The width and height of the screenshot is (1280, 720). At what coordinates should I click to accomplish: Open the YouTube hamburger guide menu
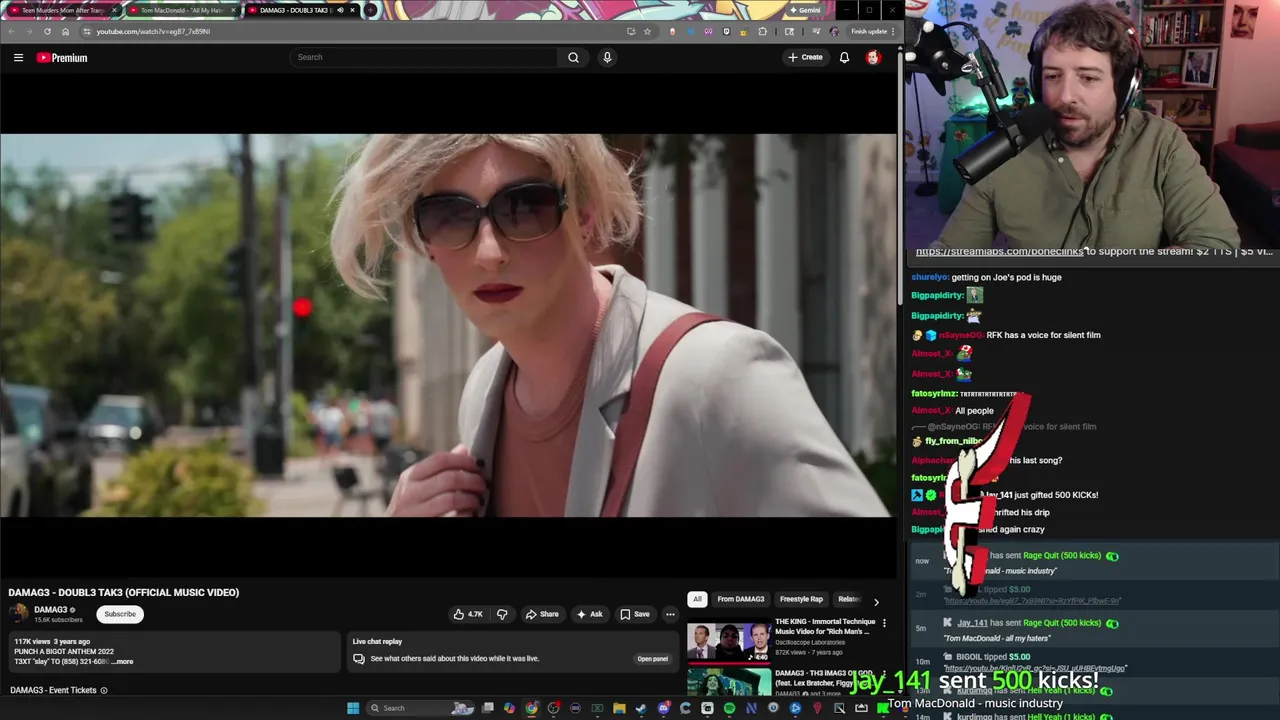coord(18,58)
